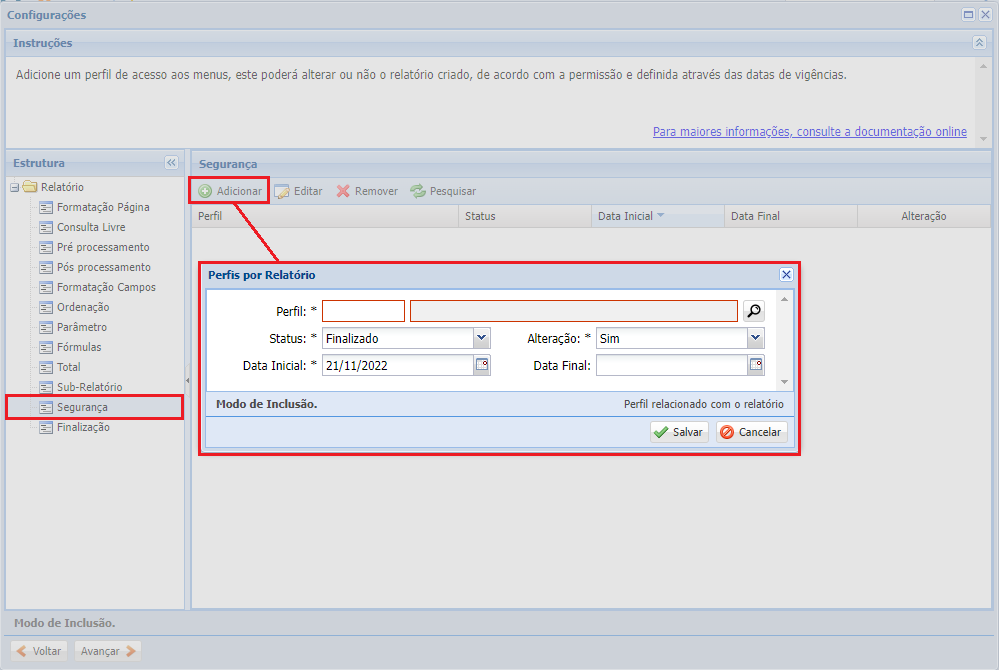Sort by the Data Inicial column header

pyautogui.click(x=625, y=216)
